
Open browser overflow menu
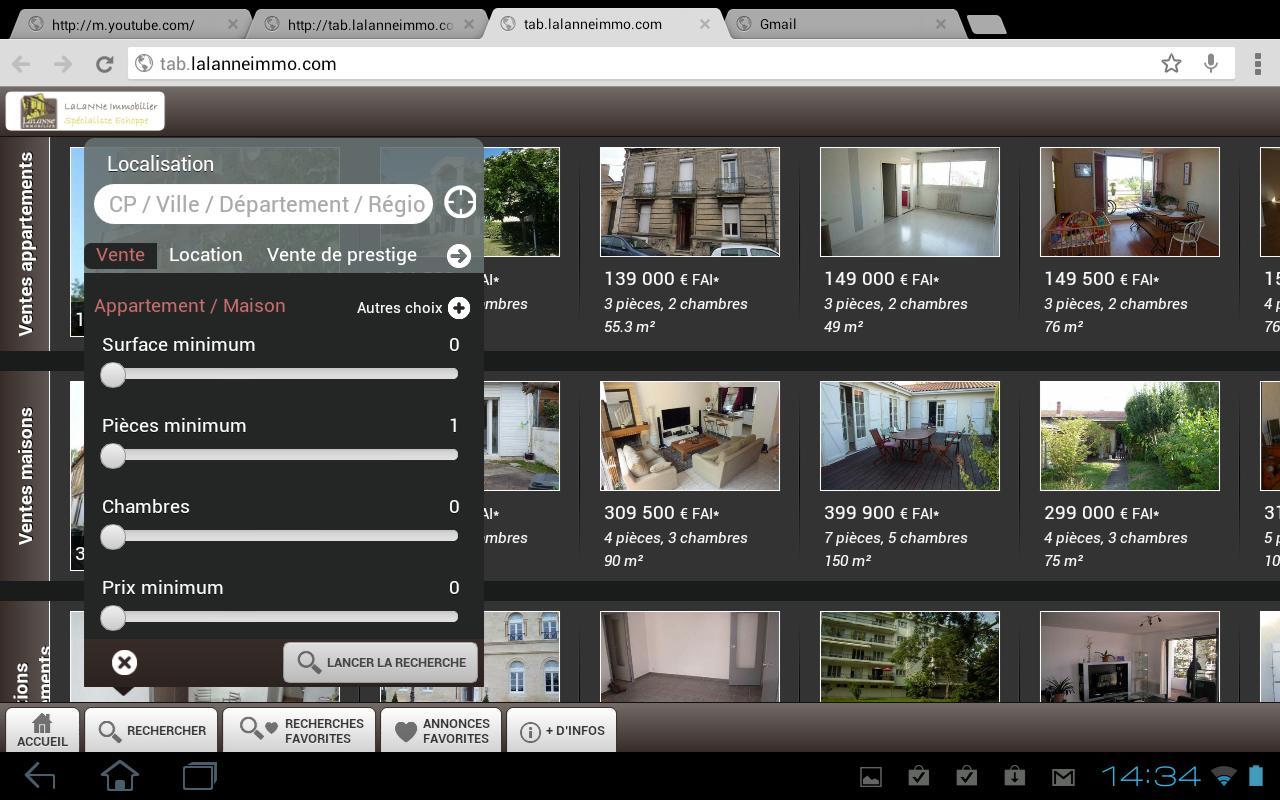coord(1257,64)
